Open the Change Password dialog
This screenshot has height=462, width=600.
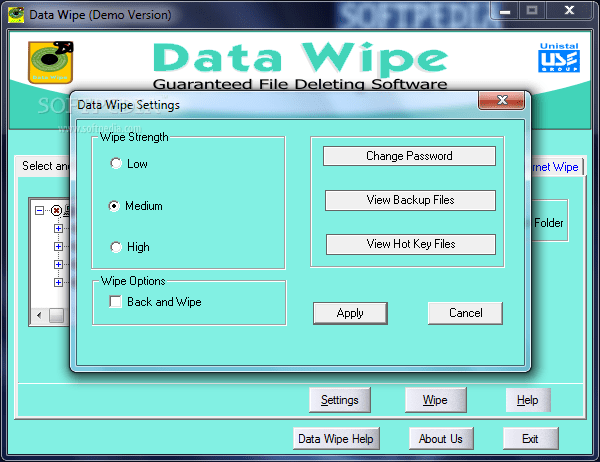[409, 156]
